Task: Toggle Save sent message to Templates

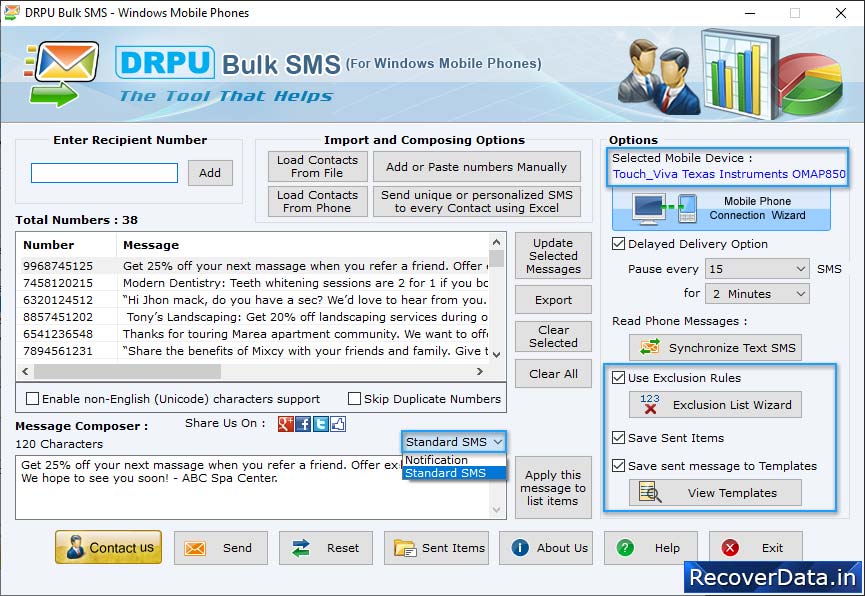Action: (618, 465)
